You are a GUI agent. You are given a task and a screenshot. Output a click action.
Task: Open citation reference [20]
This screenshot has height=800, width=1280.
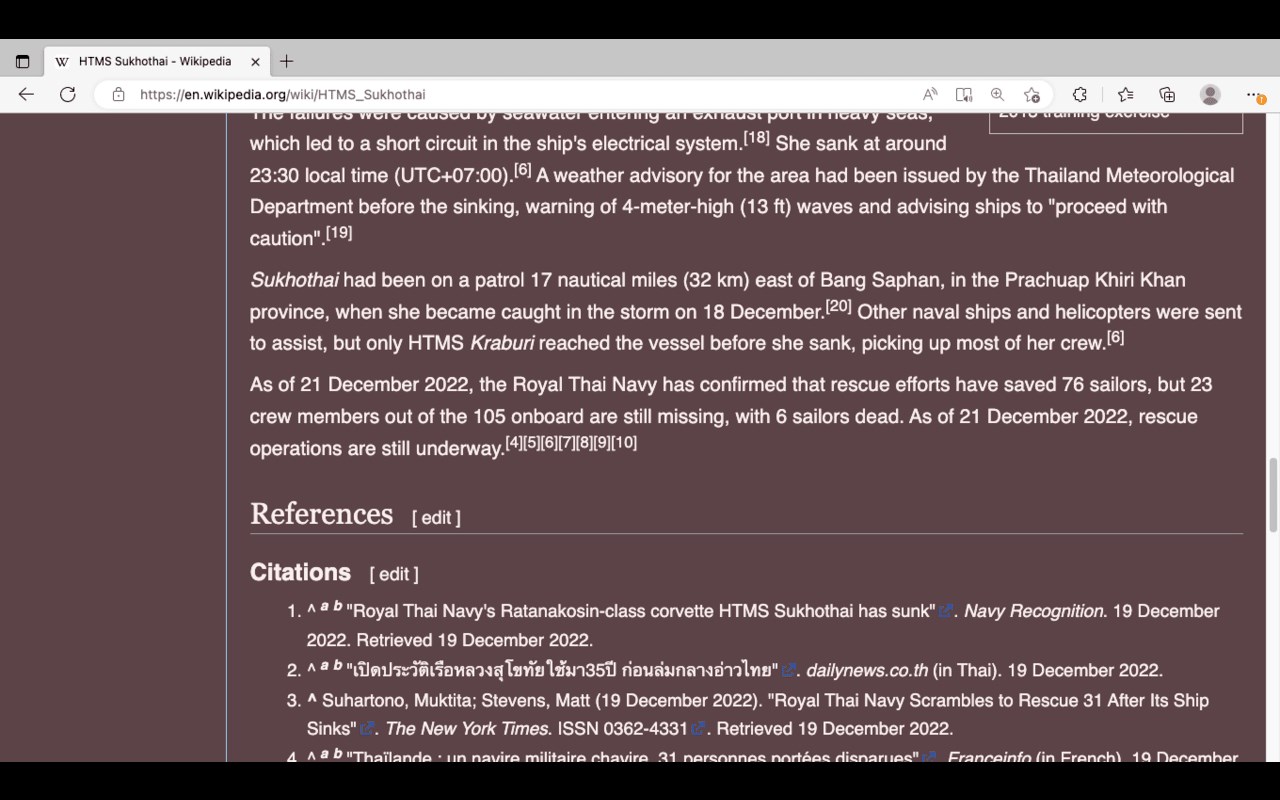(x=838, y=305)
